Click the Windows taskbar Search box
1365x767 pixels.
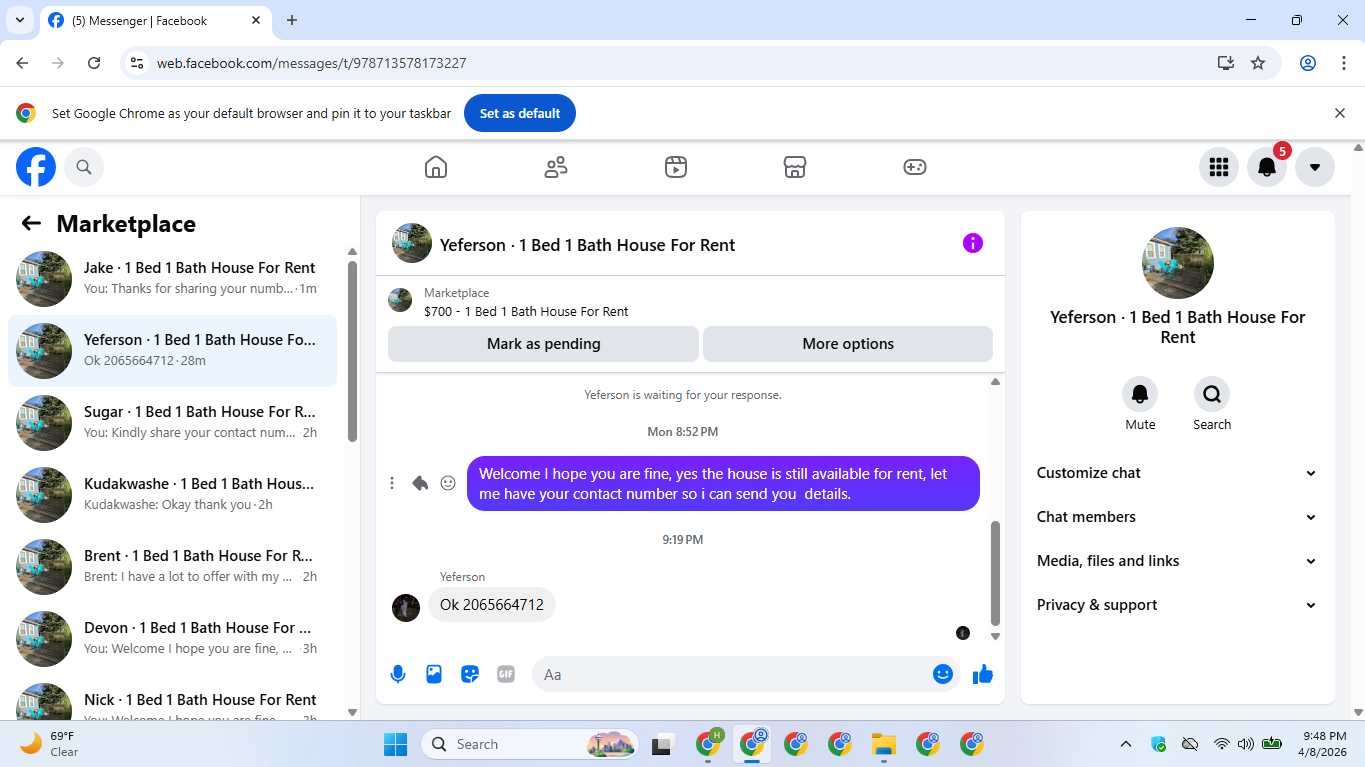530,744
